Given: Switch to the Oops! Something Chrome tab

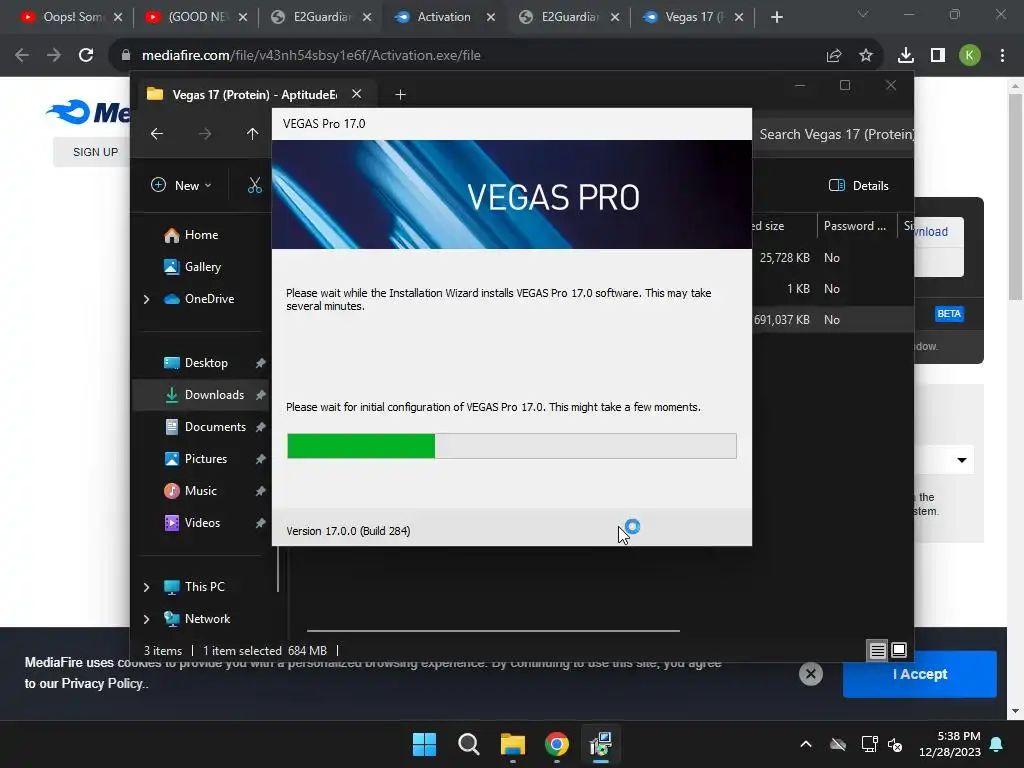Looking at the screenshot, I should pyautogui.click(x=63, y=17).
